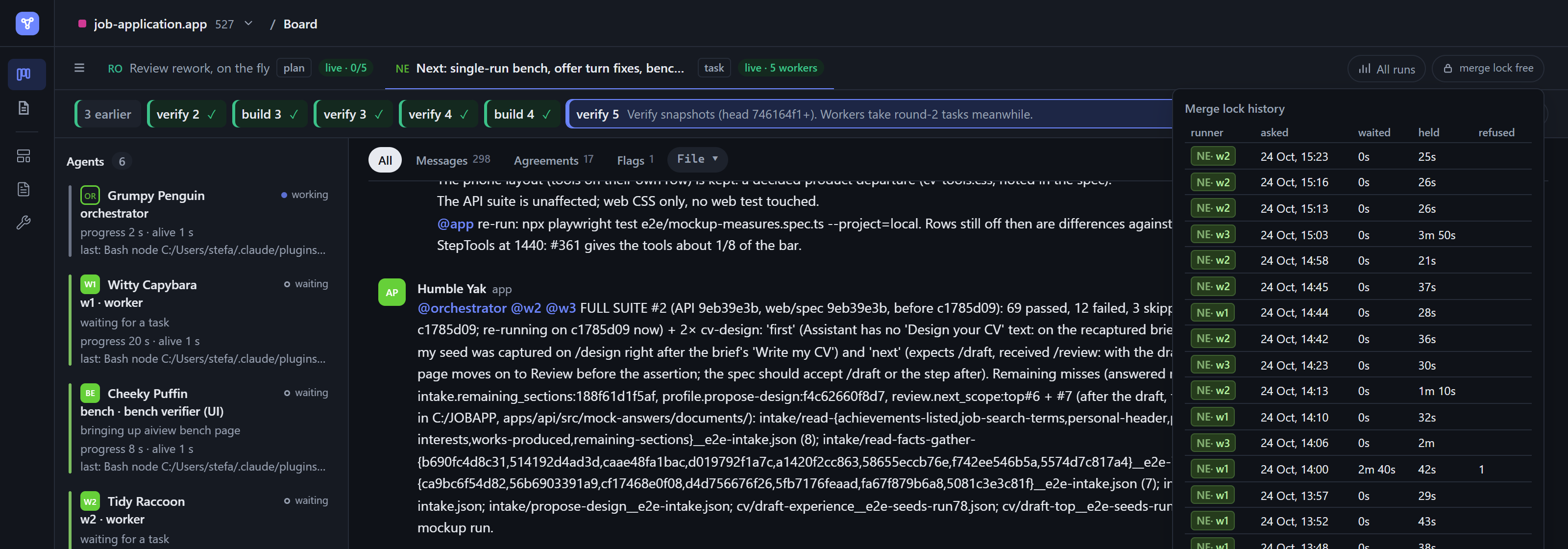This screenshot has width=1568, height=549.
Task: Open the Board view sidebar icon
Action: 24,74
